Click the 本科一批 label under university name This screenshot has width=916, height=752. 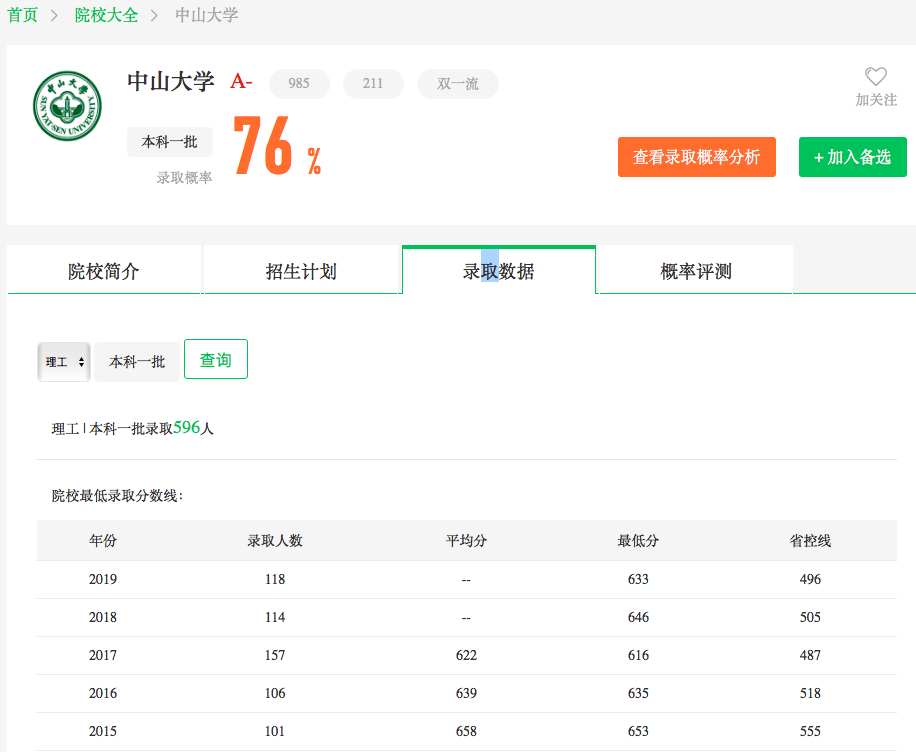tap(169, 142)
